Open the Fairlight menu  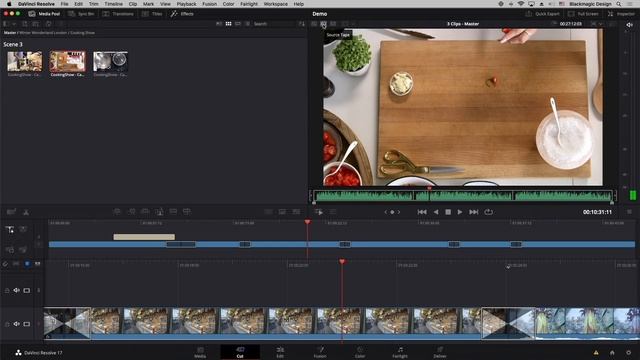point(249,4)
